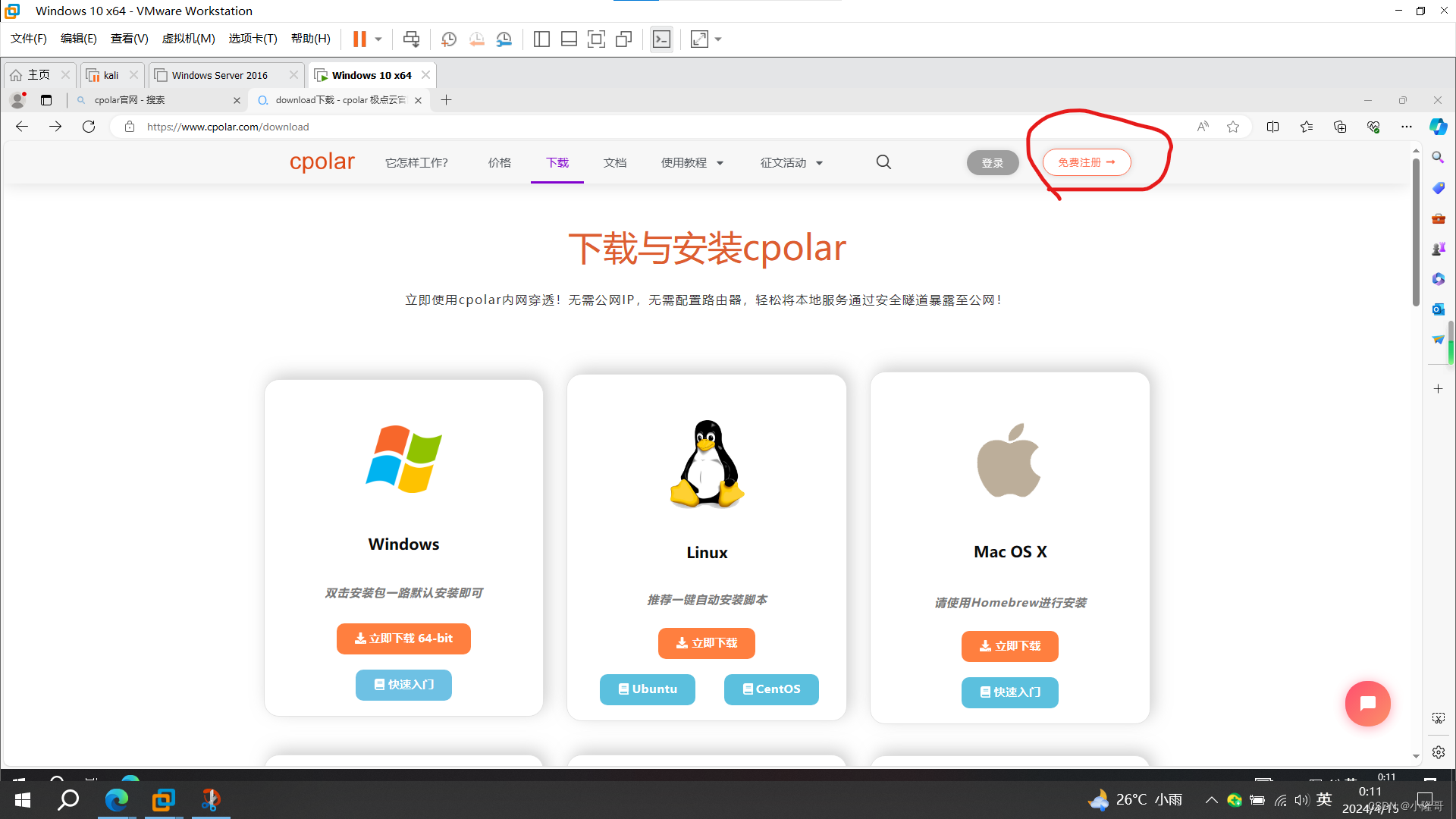The height and width of the screenshot is (819, 1456).
Task: Click the search magnifier on cpolar navbar
Action: 883,162
